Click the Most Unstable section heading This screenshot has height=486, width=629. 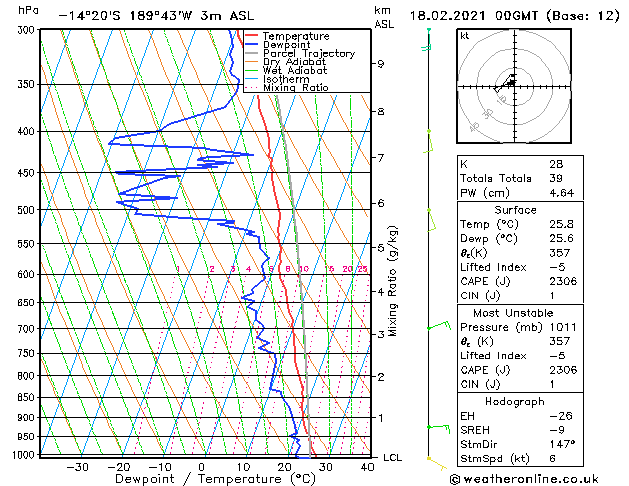click(513, 313)
